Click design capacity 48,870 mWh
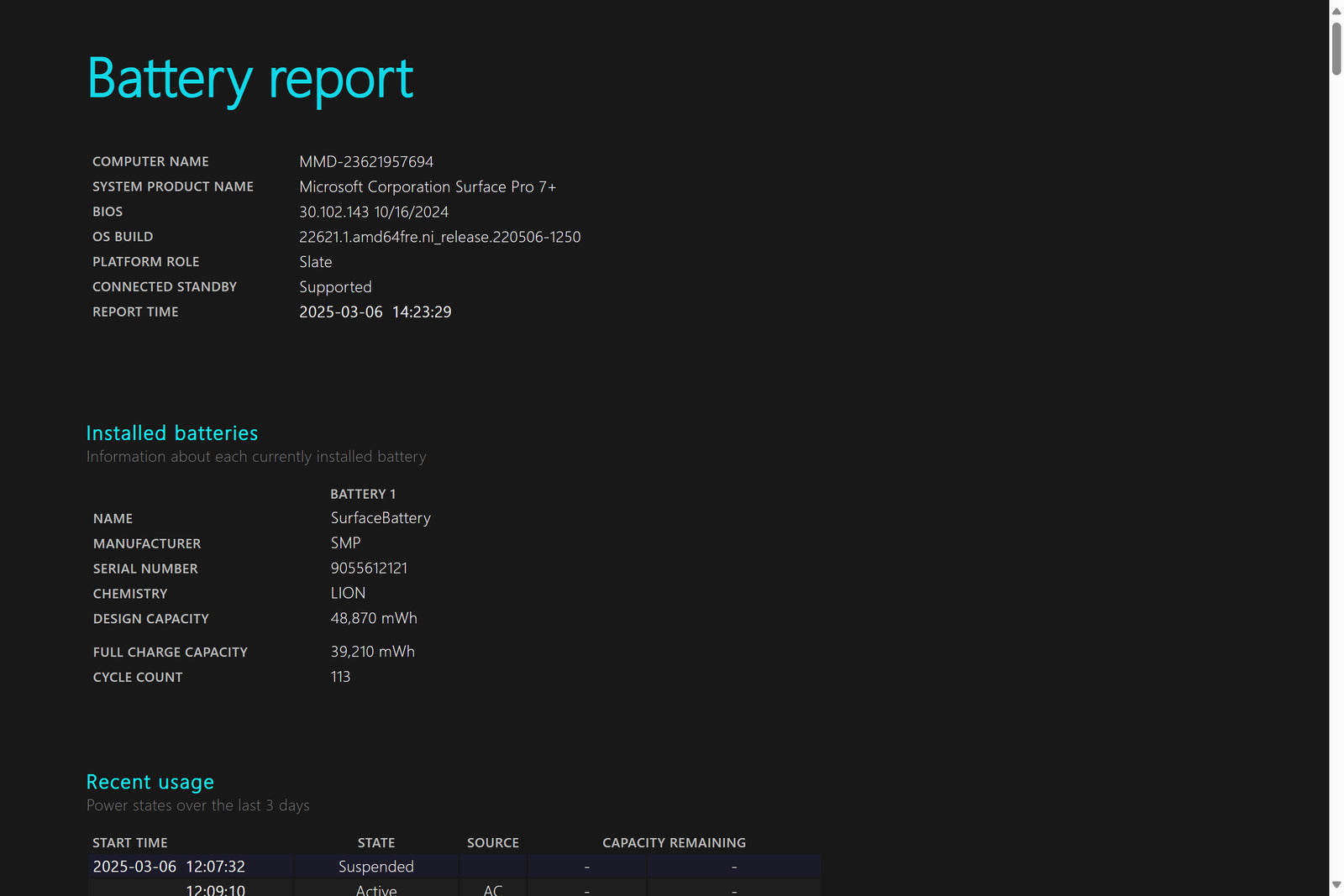The height and width of the screenshot is (896, 1344). 374,618
